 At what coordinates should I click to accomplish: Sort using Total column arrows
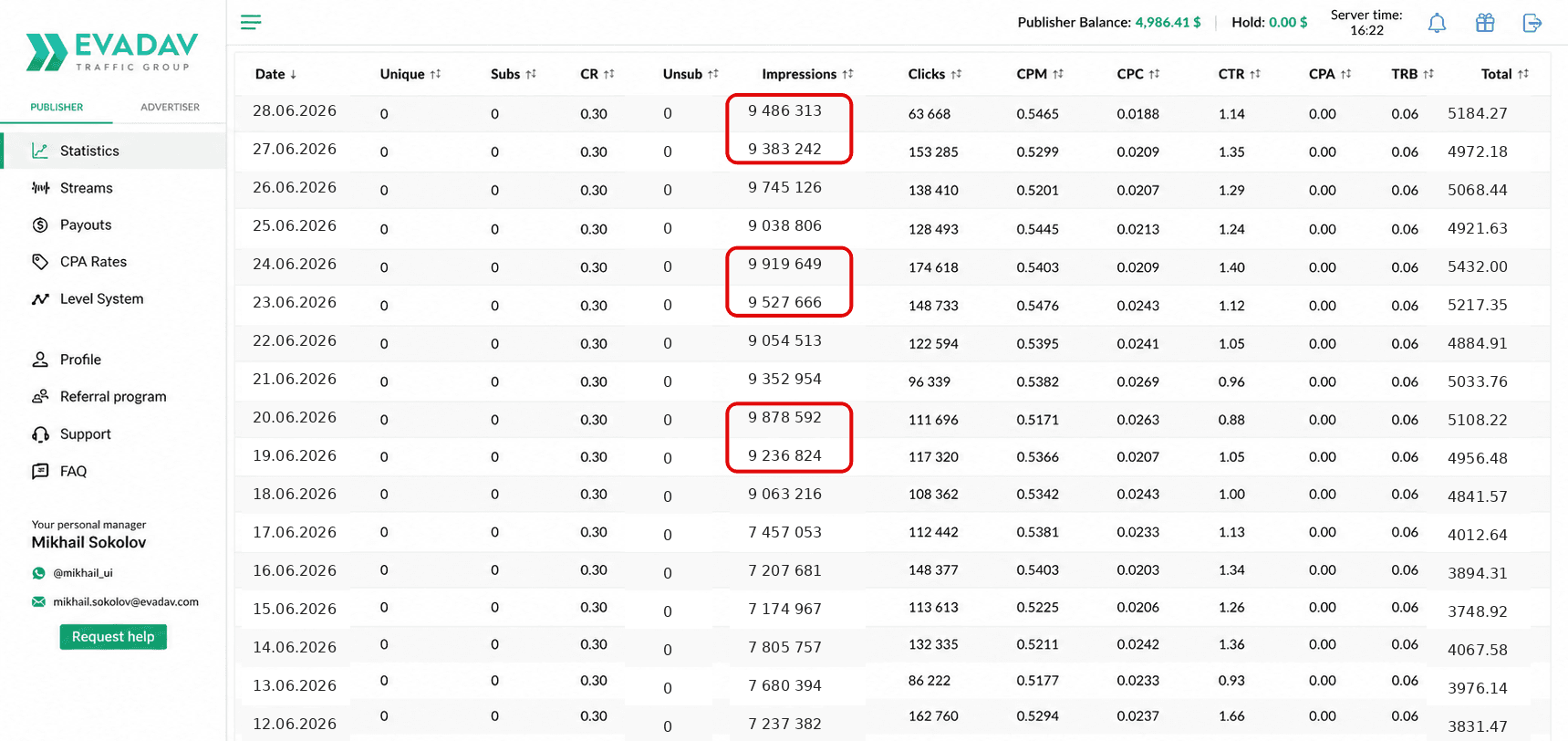click(1523, 74)
